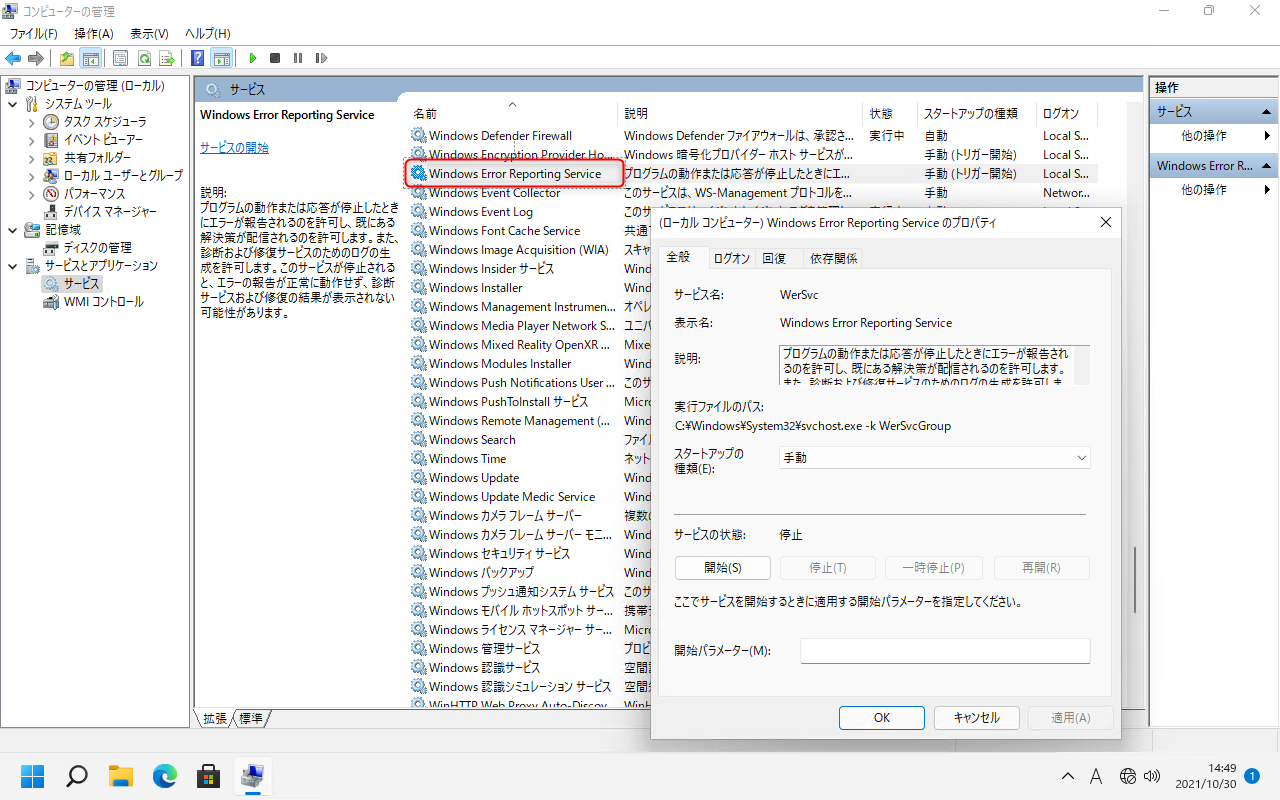
Task: Switch to the 標準 view tab
Action: pos(251,718)
